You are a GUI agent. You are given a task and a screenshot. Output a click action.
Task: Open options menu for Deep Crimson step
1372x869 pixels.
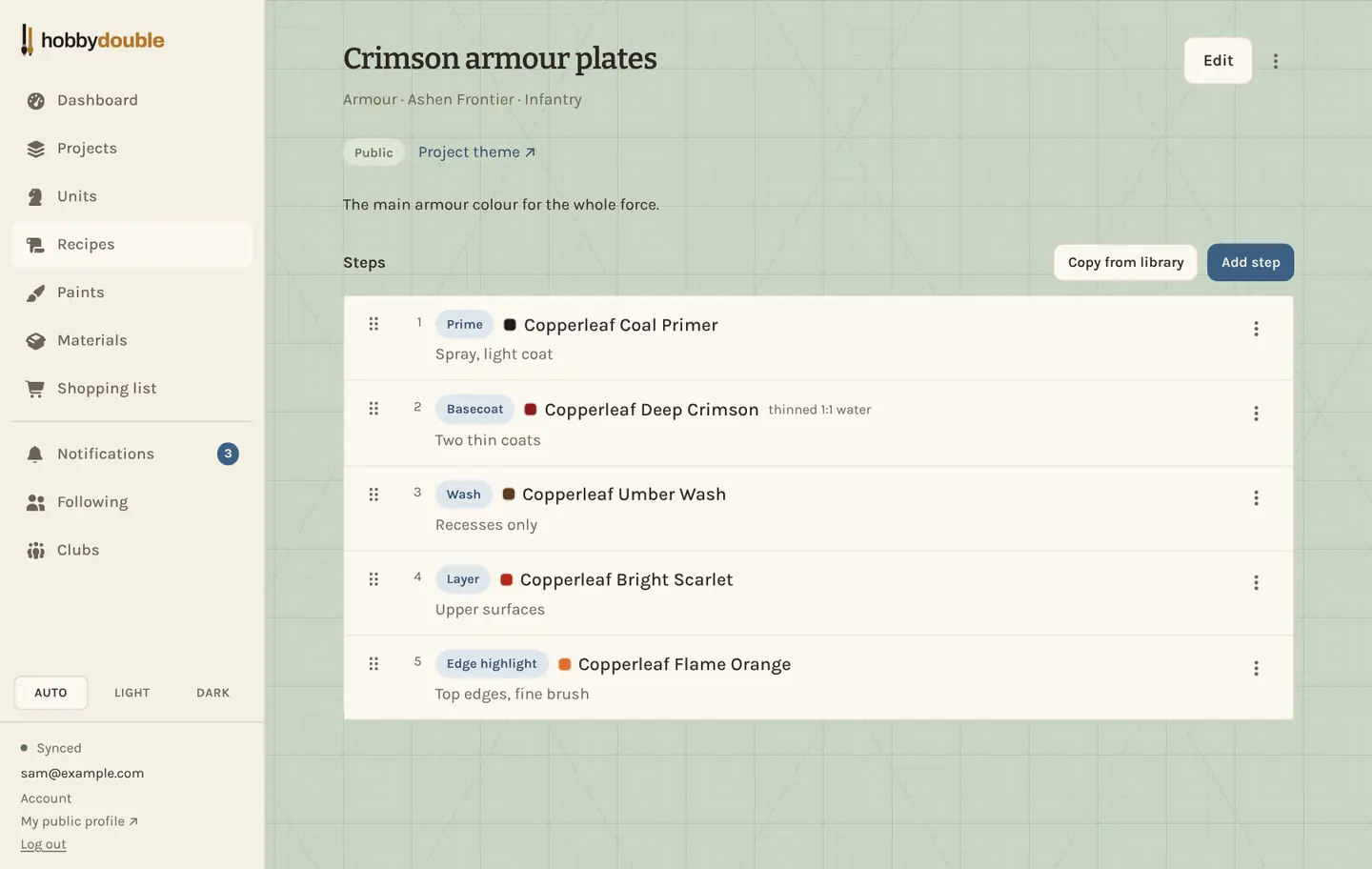1256,414
